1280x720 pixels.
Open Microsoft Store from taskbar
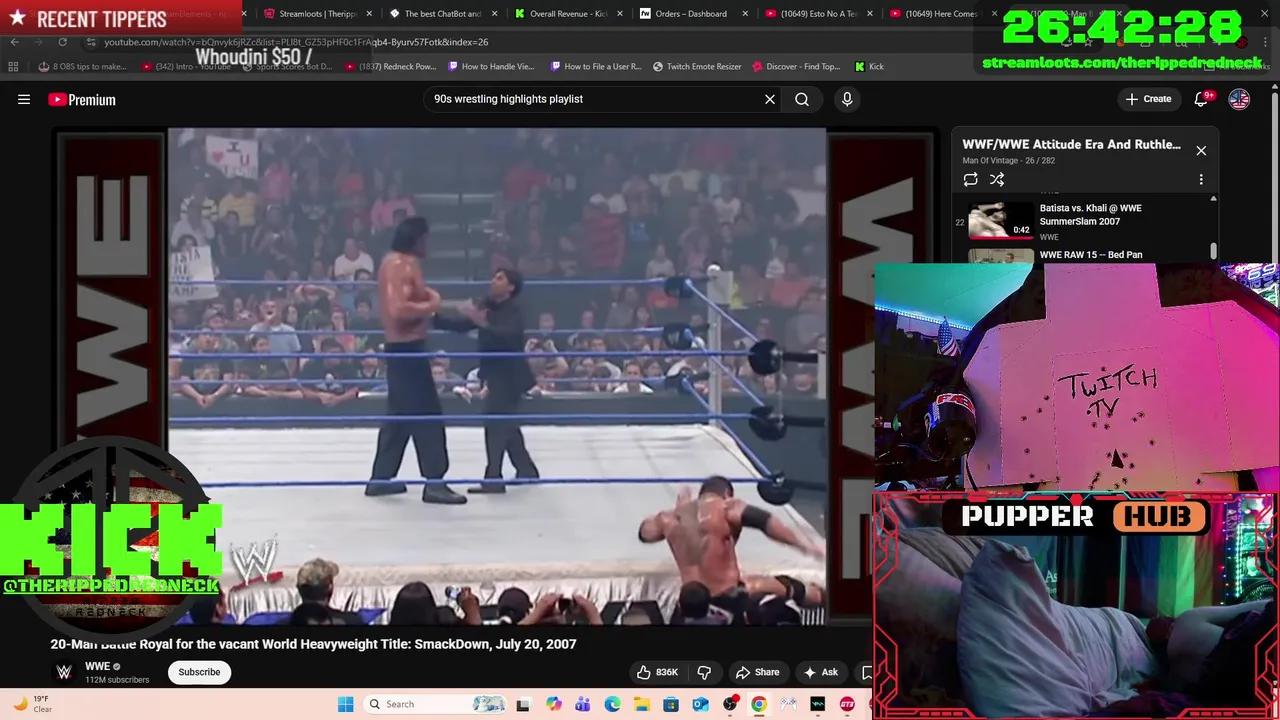[671, 704]
